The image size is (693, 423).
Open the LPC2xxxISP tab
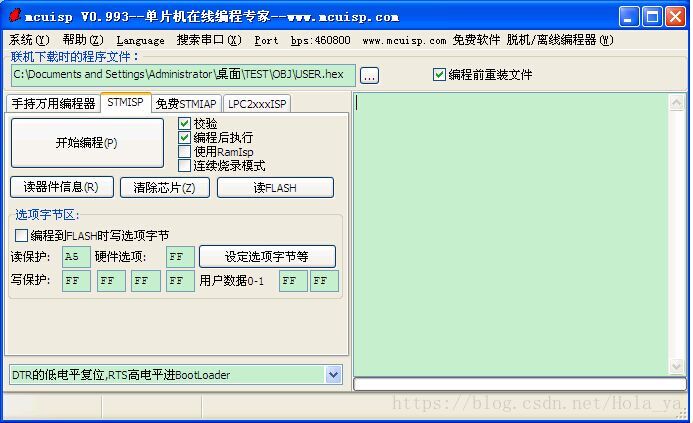tap(257, 104)
